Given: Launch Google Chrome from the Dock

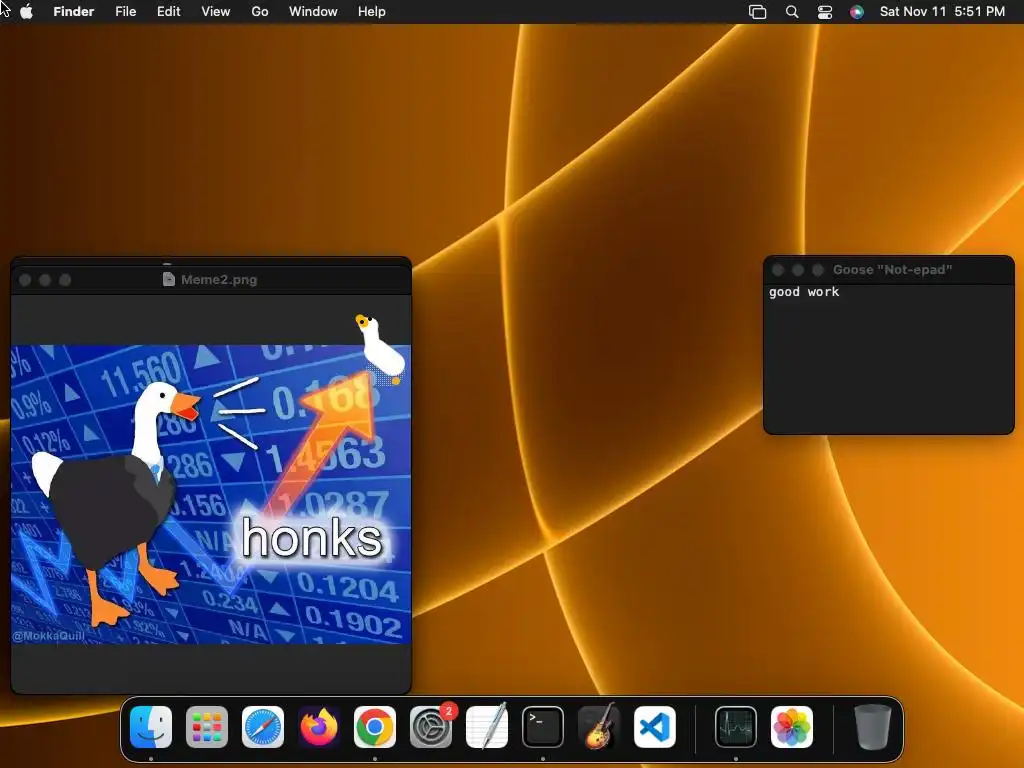Looking at the screenshot, I should click(x=375, y=727).
